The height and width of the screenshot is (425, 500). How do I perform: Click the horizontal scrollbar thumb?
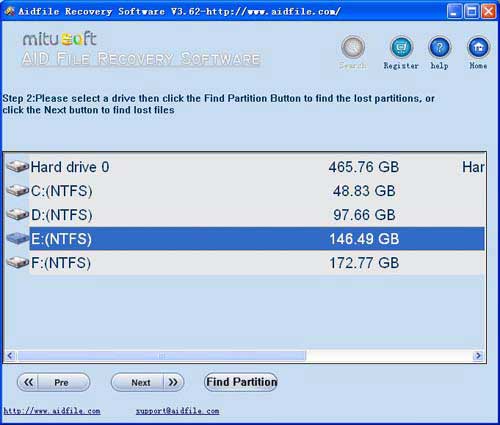(x=162, y=356)
